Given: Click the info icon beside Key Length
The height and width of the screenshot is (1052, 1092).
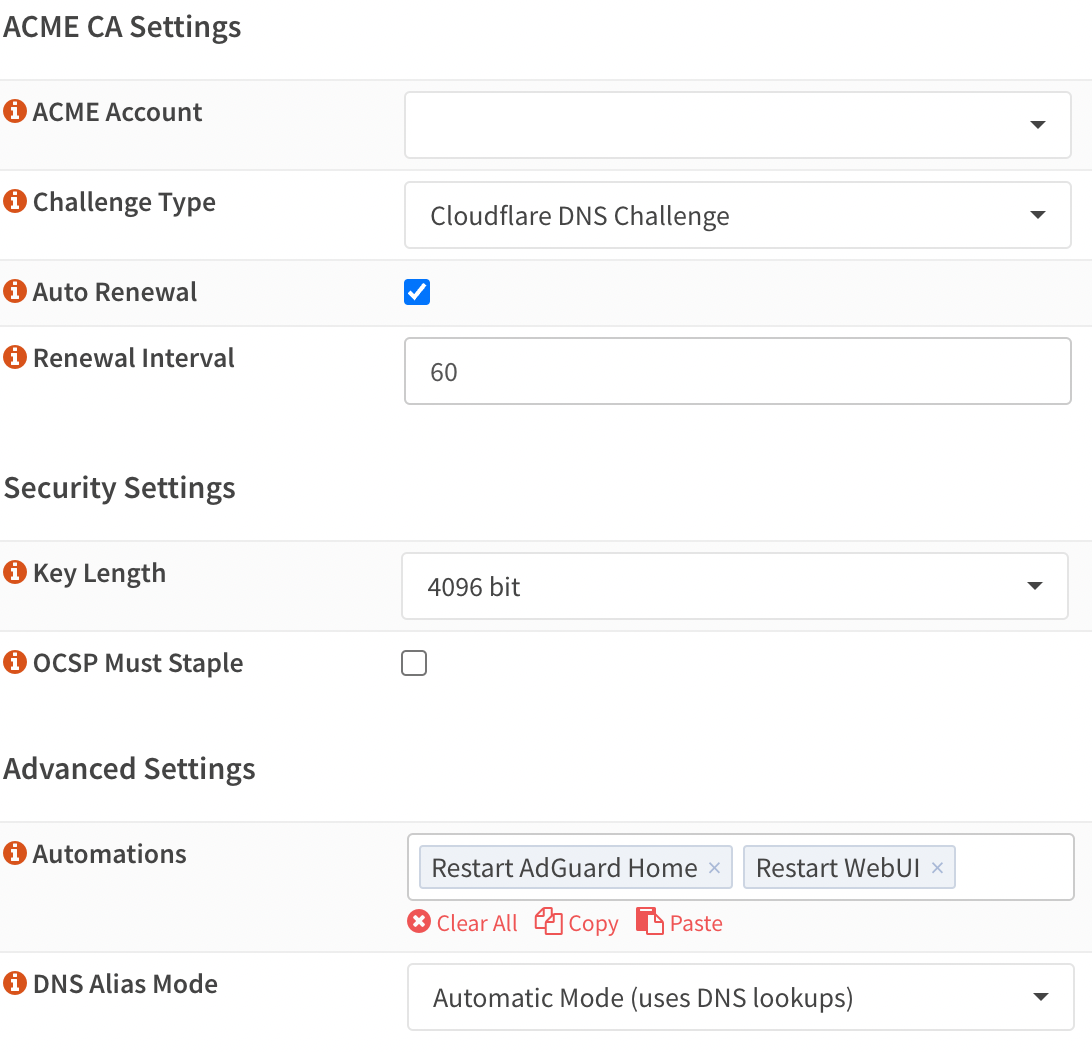Looking at the screenshot, I should 14,572.
